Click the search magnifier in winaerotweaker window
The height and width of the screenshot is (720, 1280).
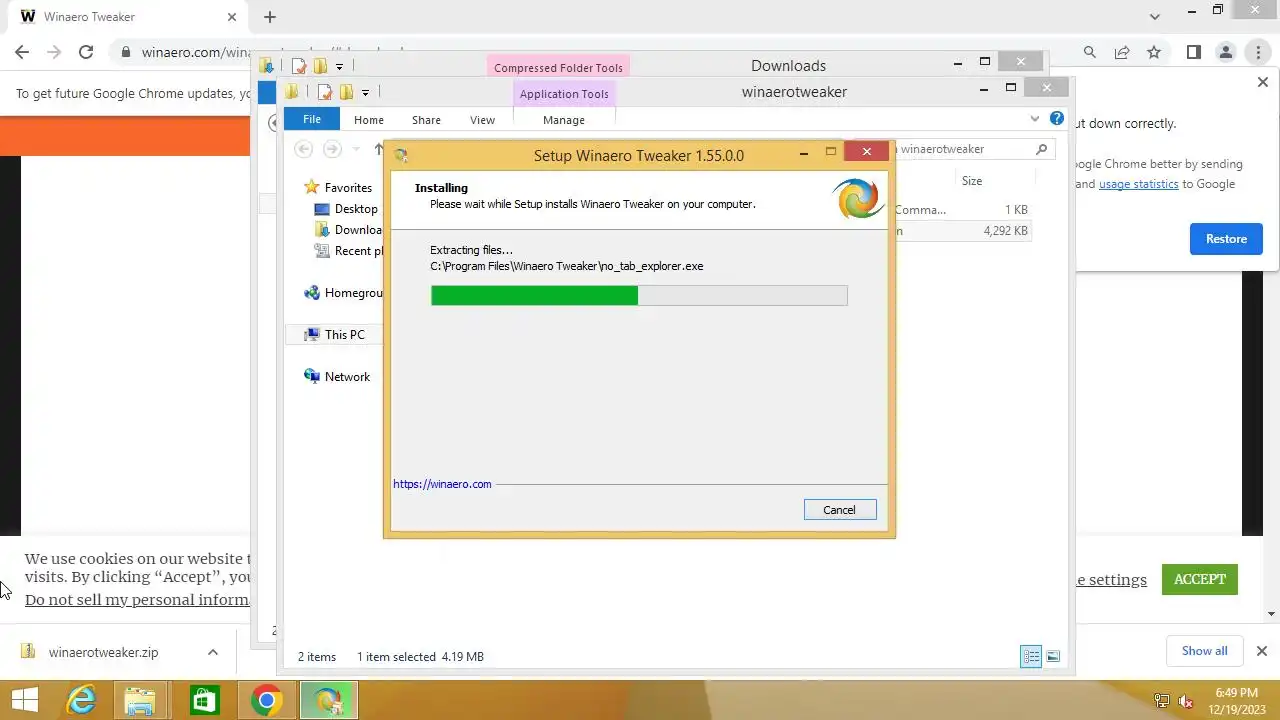[1041, 149]
